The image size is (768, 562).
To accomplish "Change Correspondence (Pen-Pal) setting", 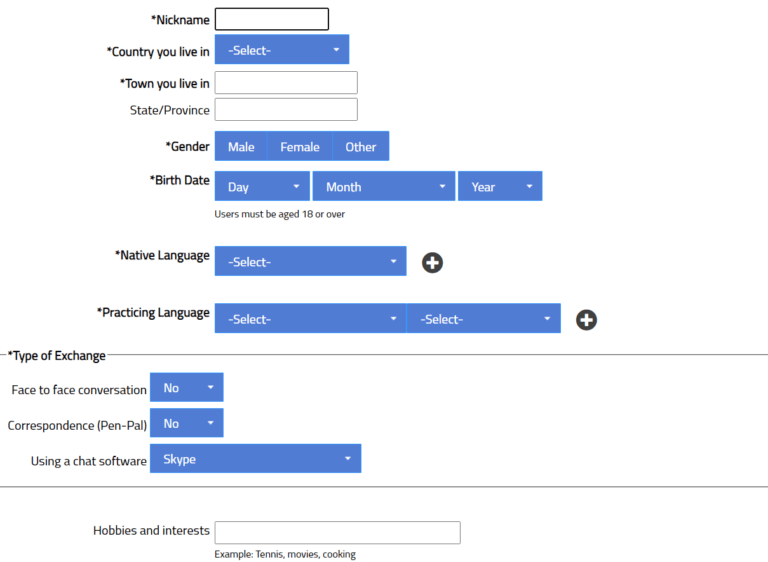I will click(x=187, y=424).
